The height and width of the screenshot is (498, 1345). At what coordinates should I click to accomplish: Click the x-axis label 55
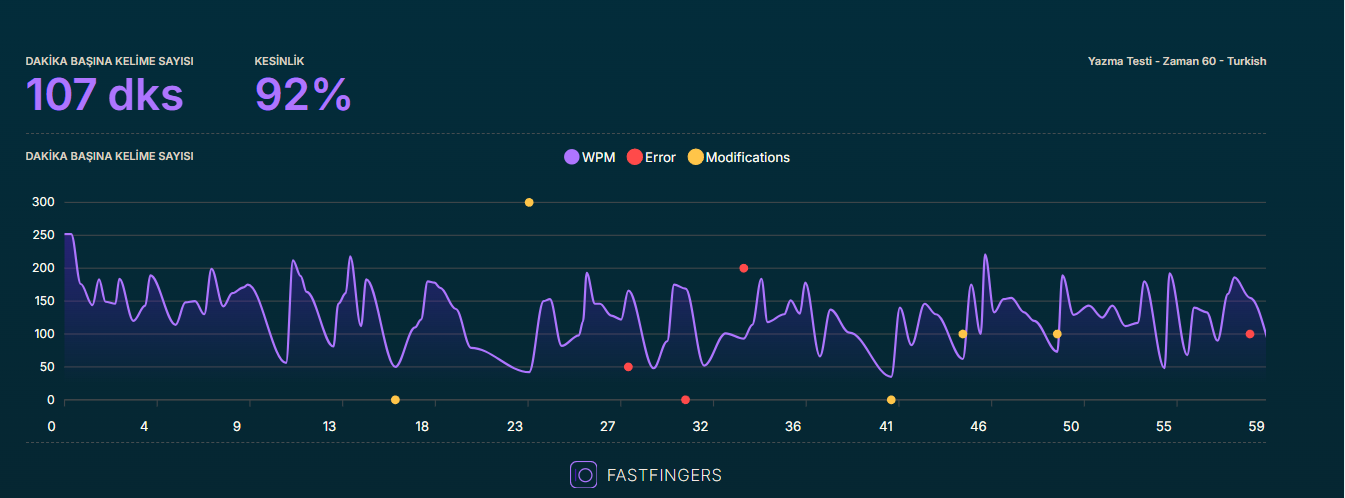point(1164,426)
